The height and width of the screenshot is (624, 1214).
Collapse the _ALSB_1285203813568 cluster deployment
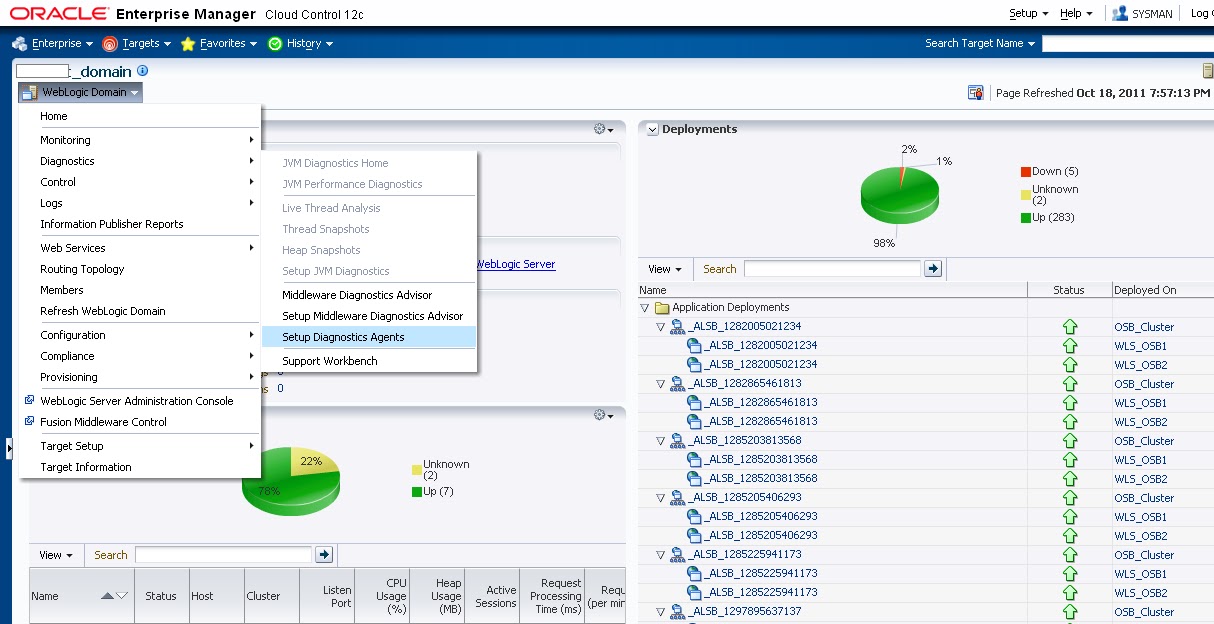coord(661,441)
